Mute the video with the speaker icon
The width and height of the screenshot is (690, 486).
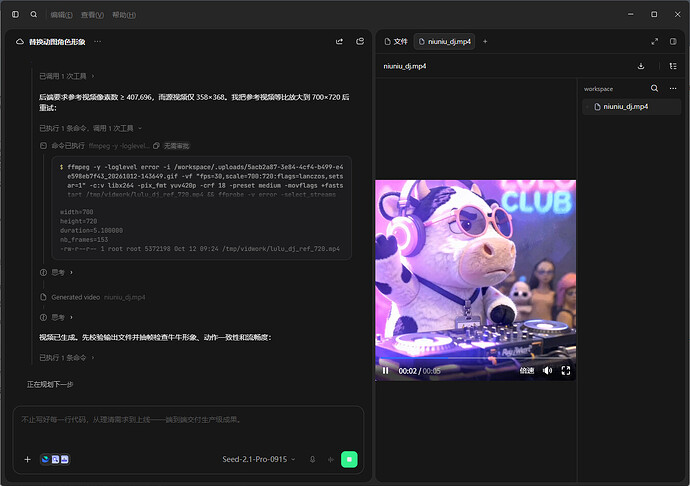click(547, 371)
